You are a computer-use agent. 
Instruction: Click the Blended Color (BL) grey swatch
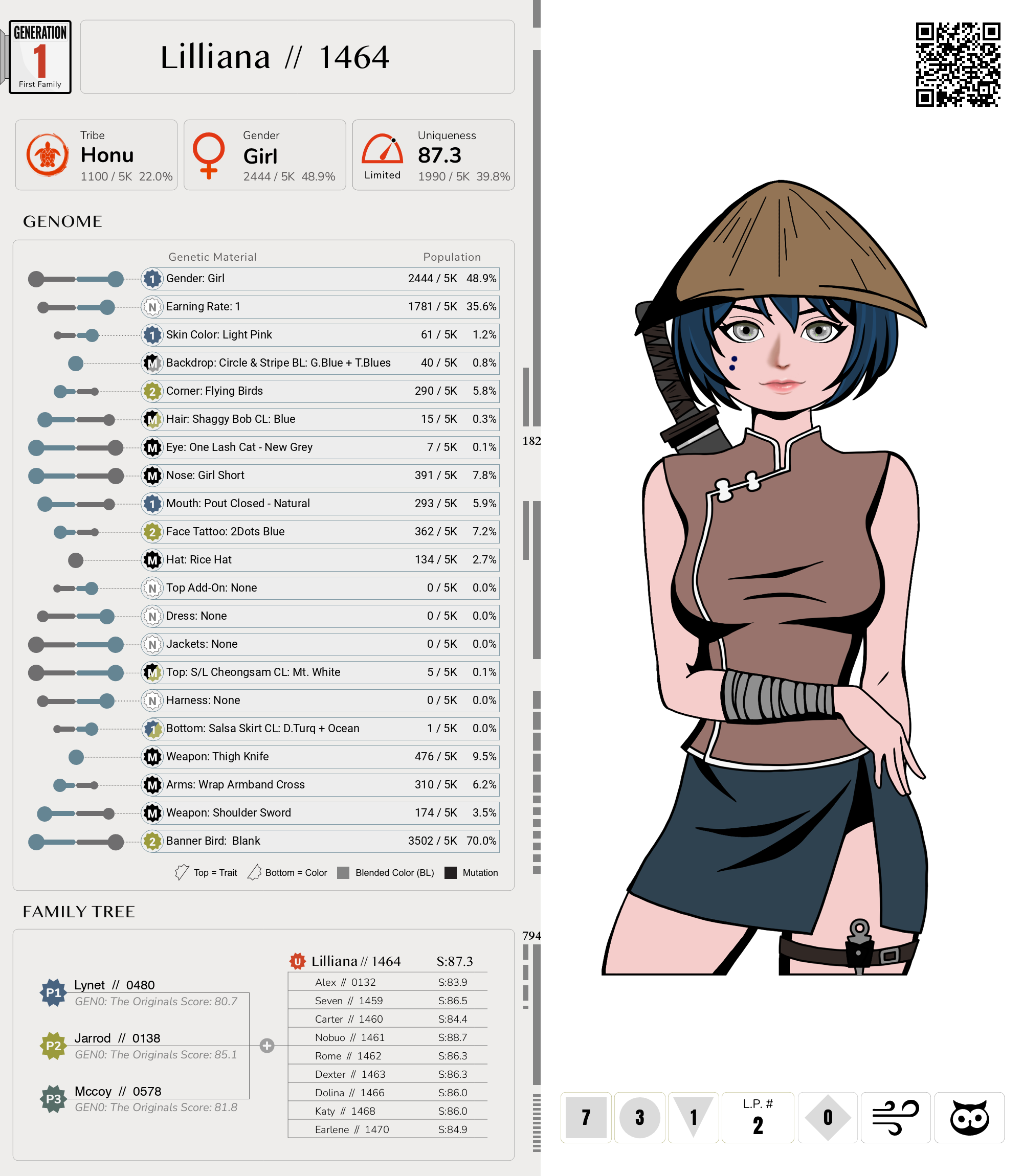(343, 872)
